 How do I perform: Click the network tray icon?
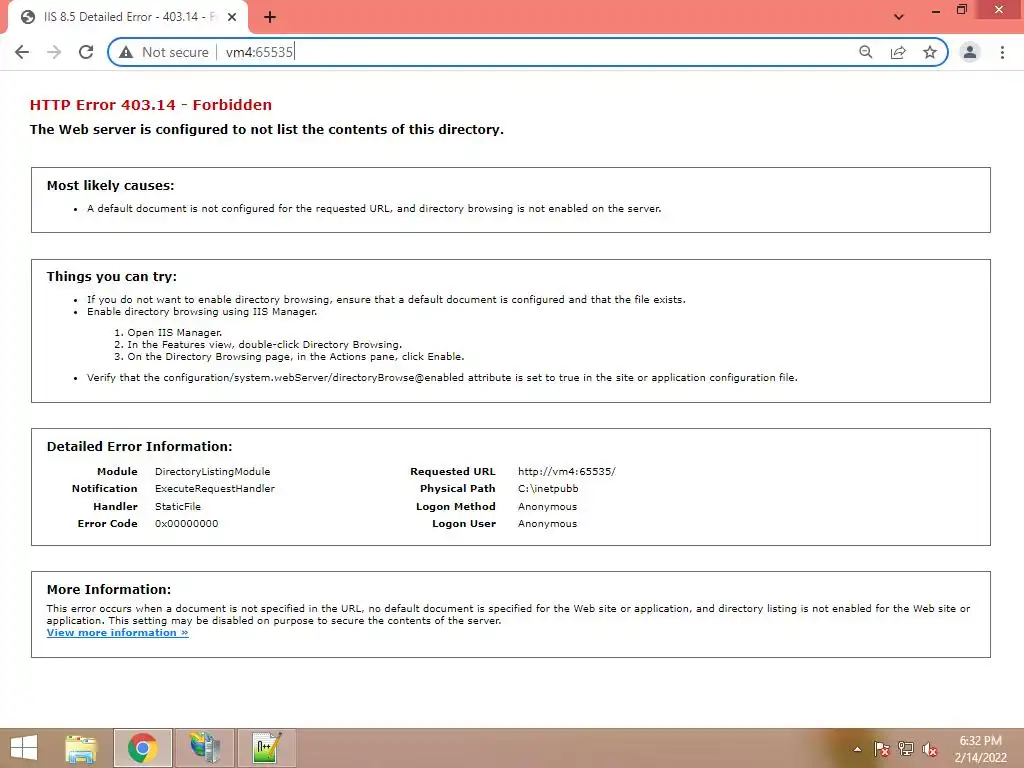point(906,749)
